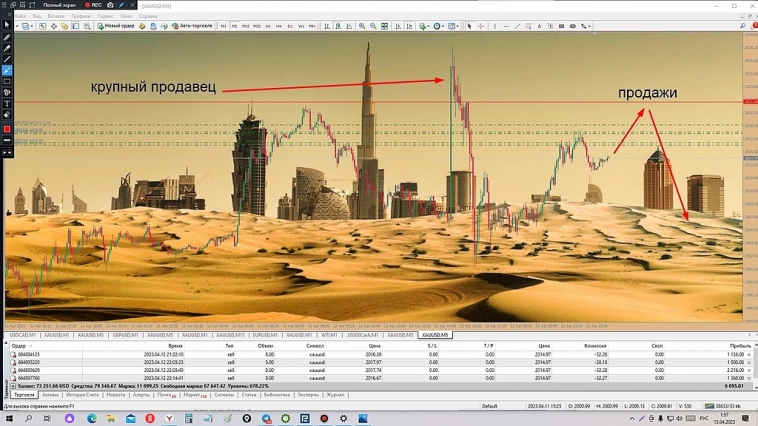758x426 pixels.
Task: Open the Графики menu
Action: coord(80,16)
